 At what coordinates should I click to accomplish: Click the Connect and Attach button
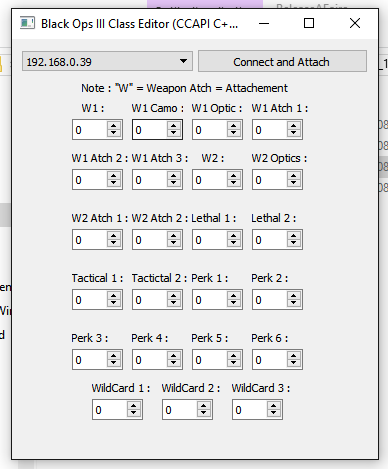(282, 61)
